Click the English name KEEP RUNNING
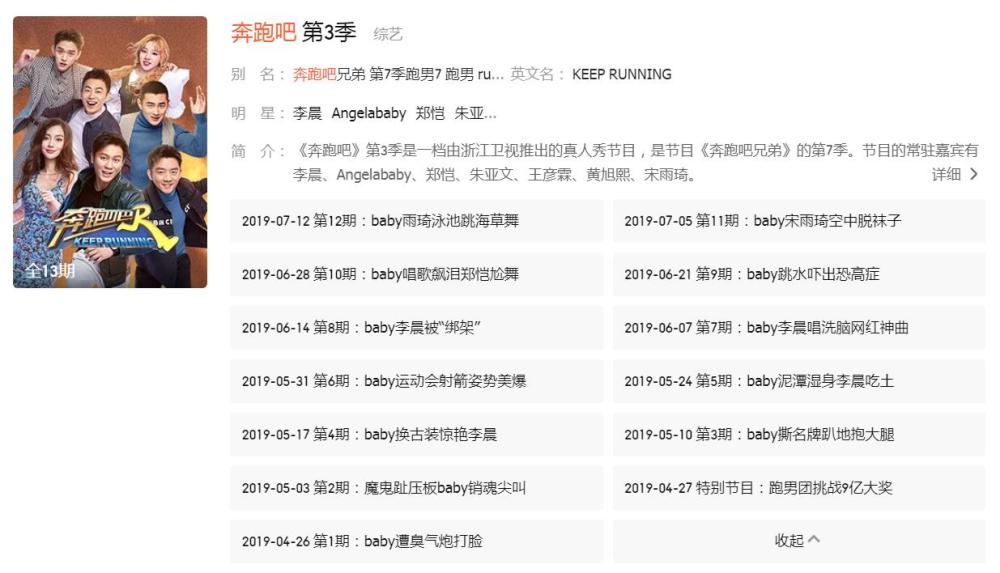This screenshot has height=573, width=1000. click(x=622, y=75)
